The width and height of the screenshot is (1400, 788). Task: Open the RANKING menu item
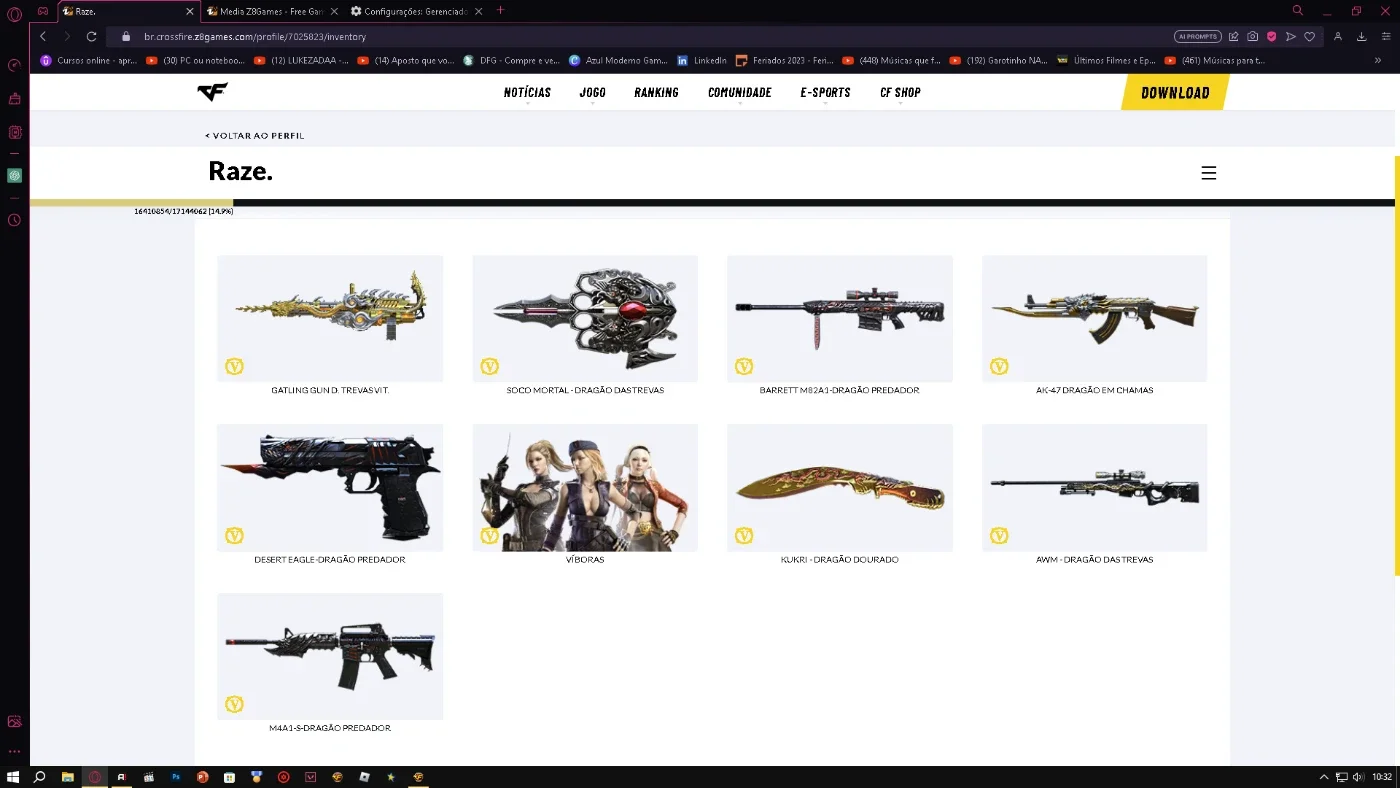point(656,92)
